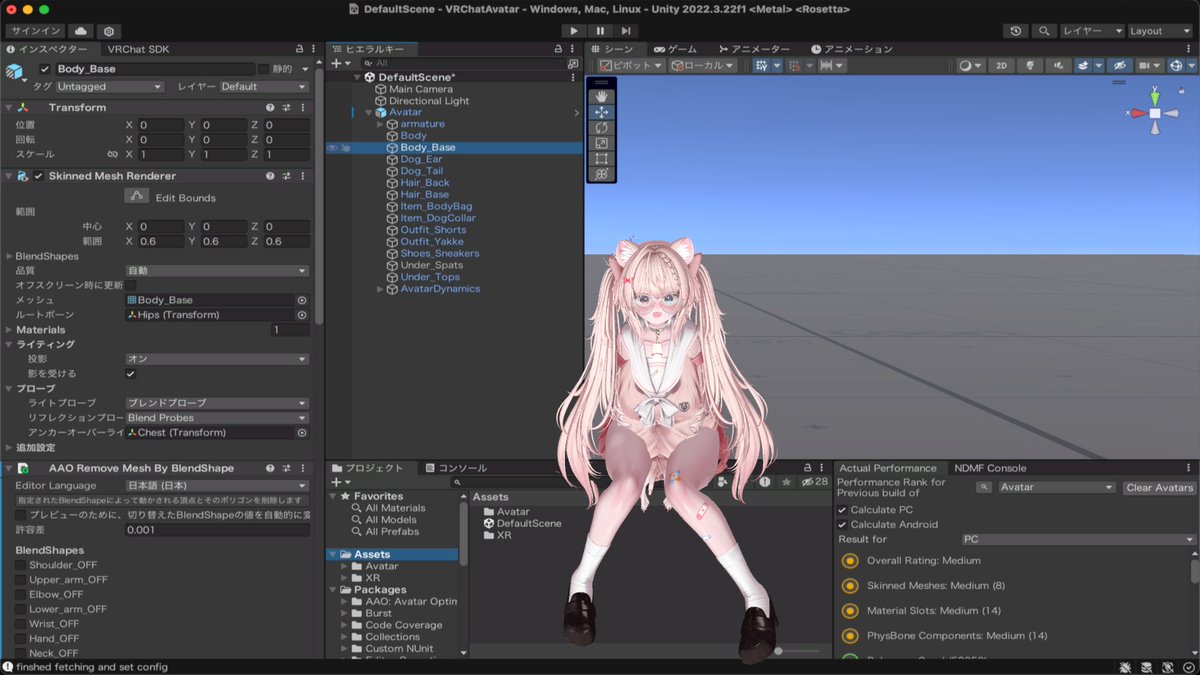Toggle scene audio icon
Screen dimensions: 1200x675
1057,65
